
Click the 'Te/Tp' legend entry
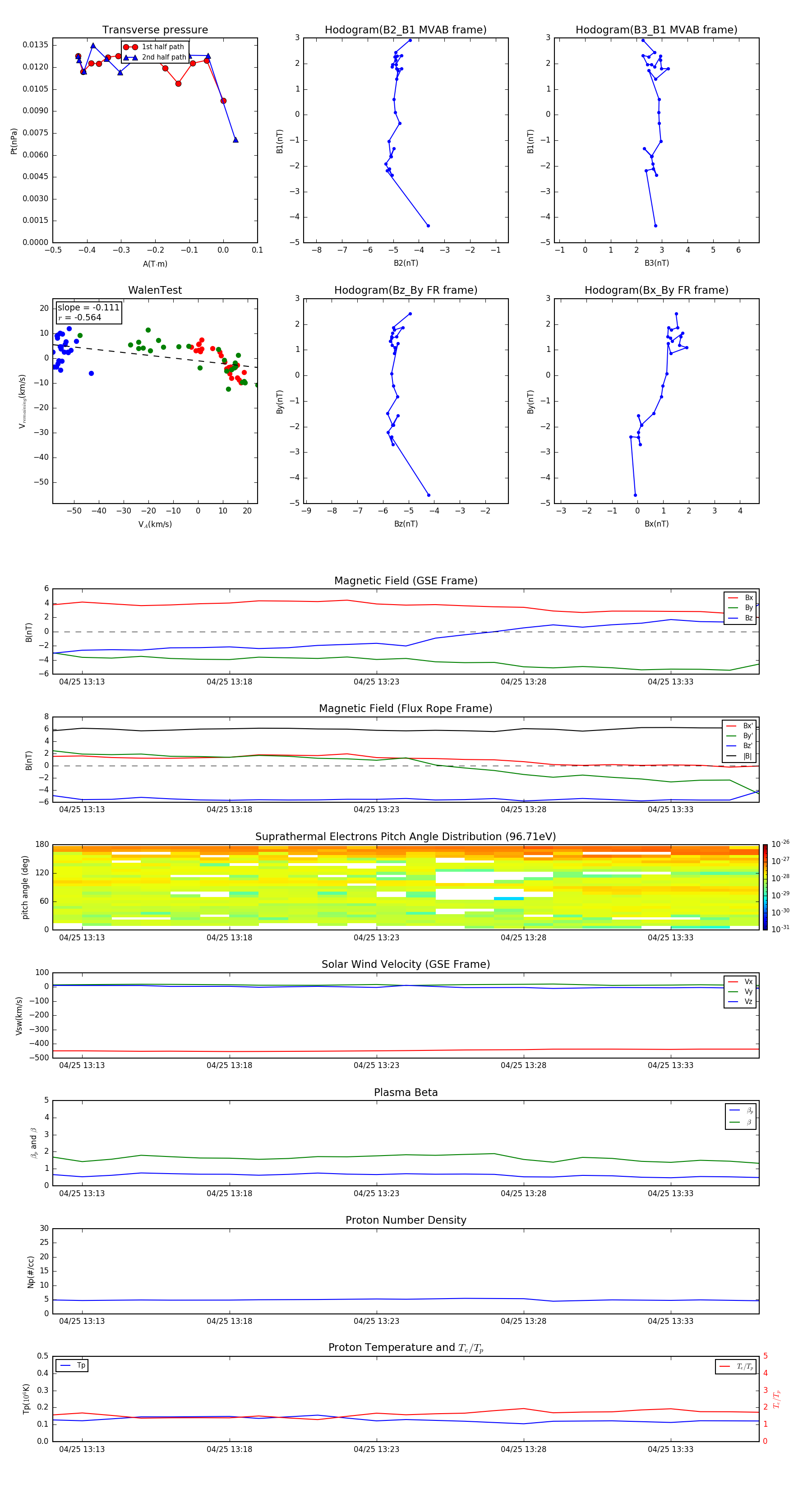tap(737, 1366)
